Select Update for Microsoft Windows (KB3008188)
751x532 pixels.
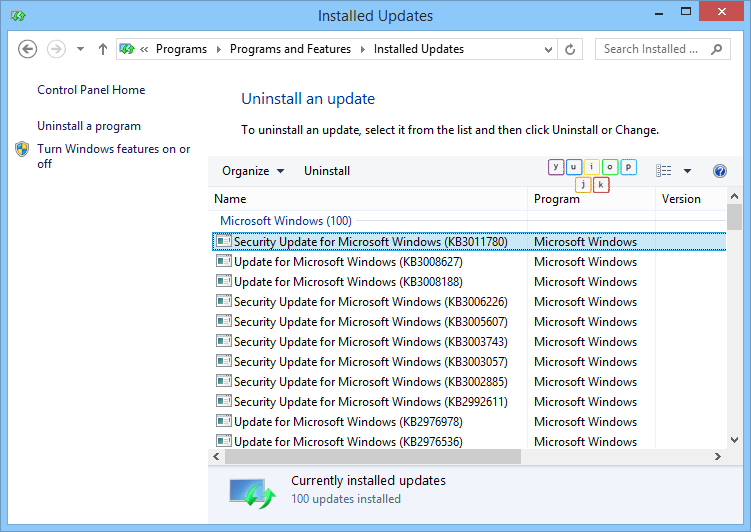point(469,282)
